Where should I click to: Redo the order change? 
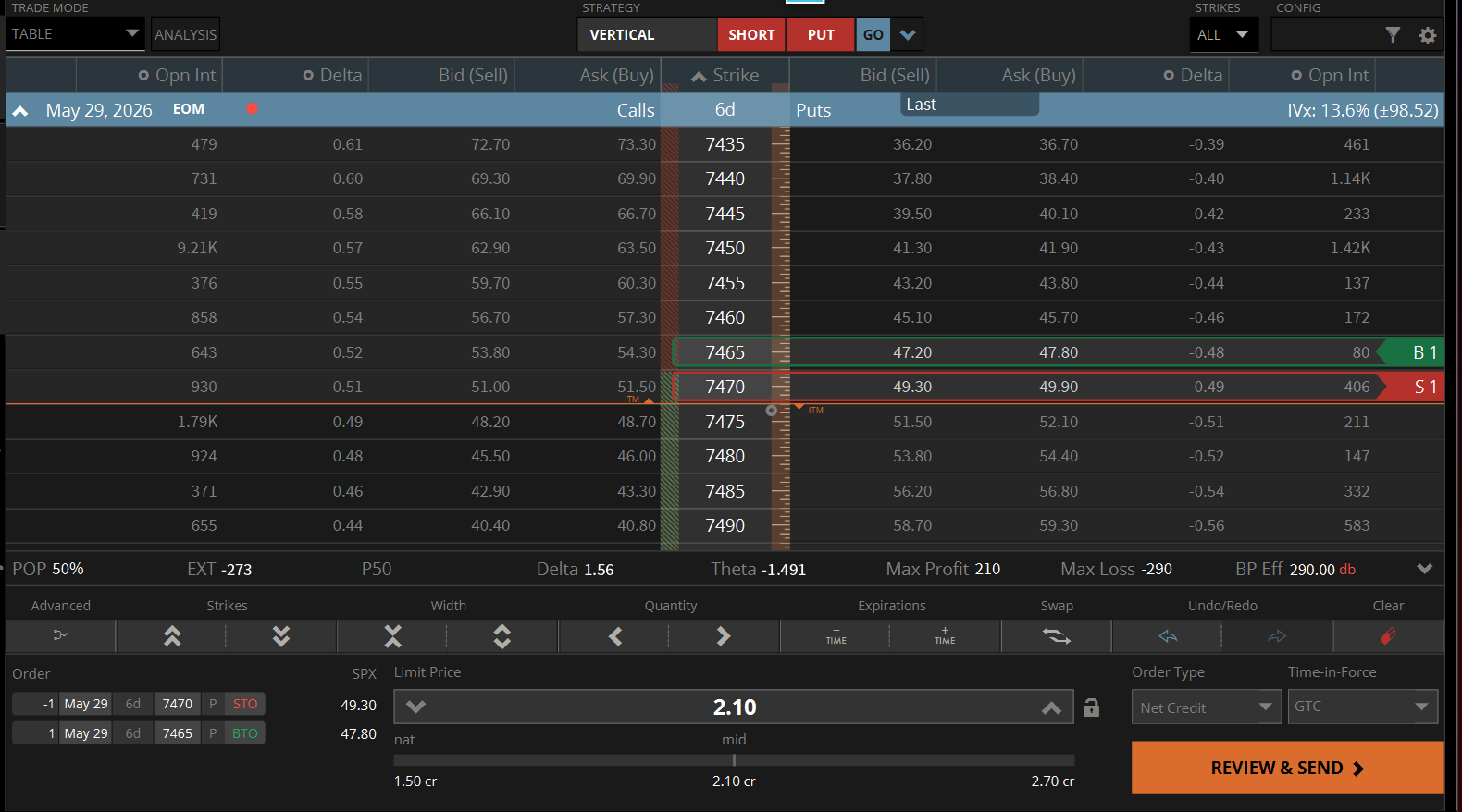coord(1277,635)
